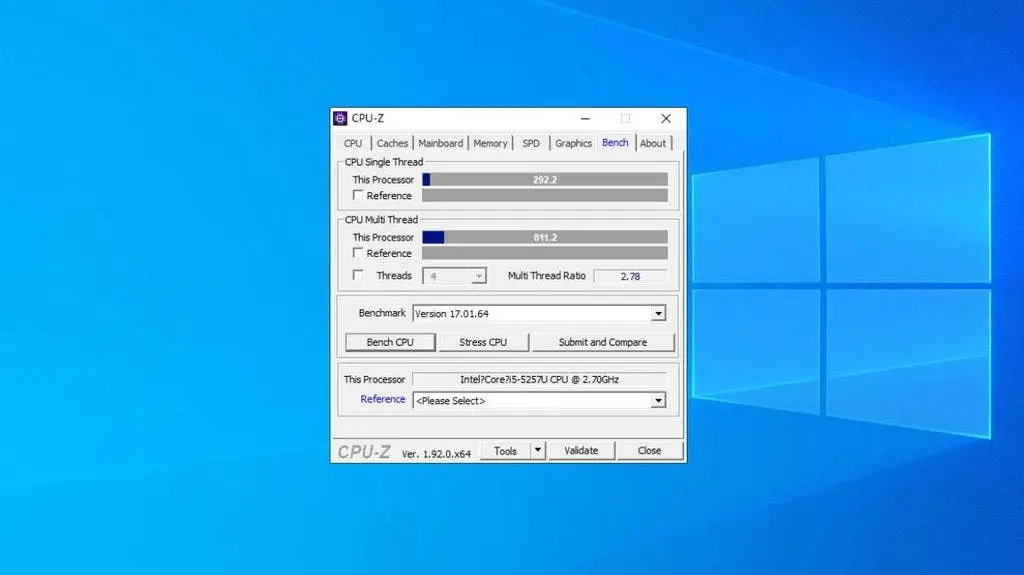Expand the Threads count dropdown
1024x575 pixels.
point(479,276)
